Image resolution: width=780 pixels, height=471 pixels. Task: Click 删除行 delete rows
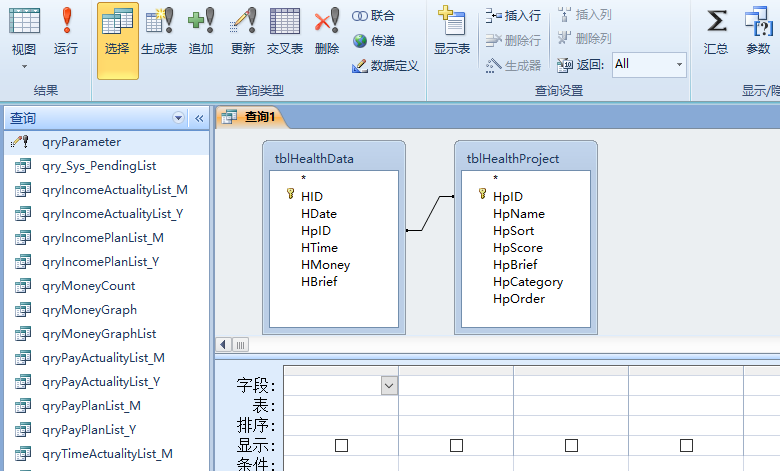pos(513,40)
